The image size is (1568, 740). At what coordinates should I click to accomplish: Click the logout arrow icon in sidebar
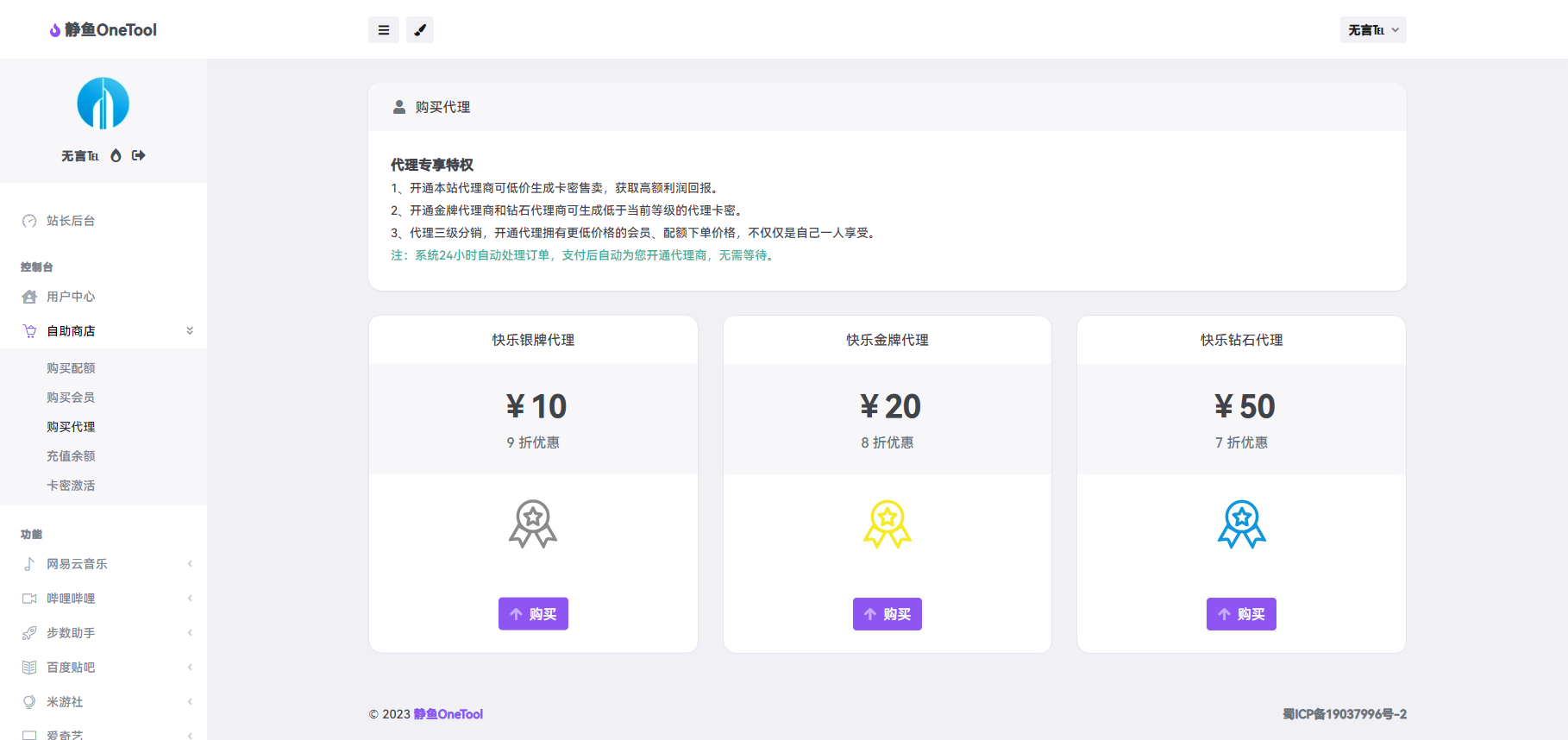(139, 155)
